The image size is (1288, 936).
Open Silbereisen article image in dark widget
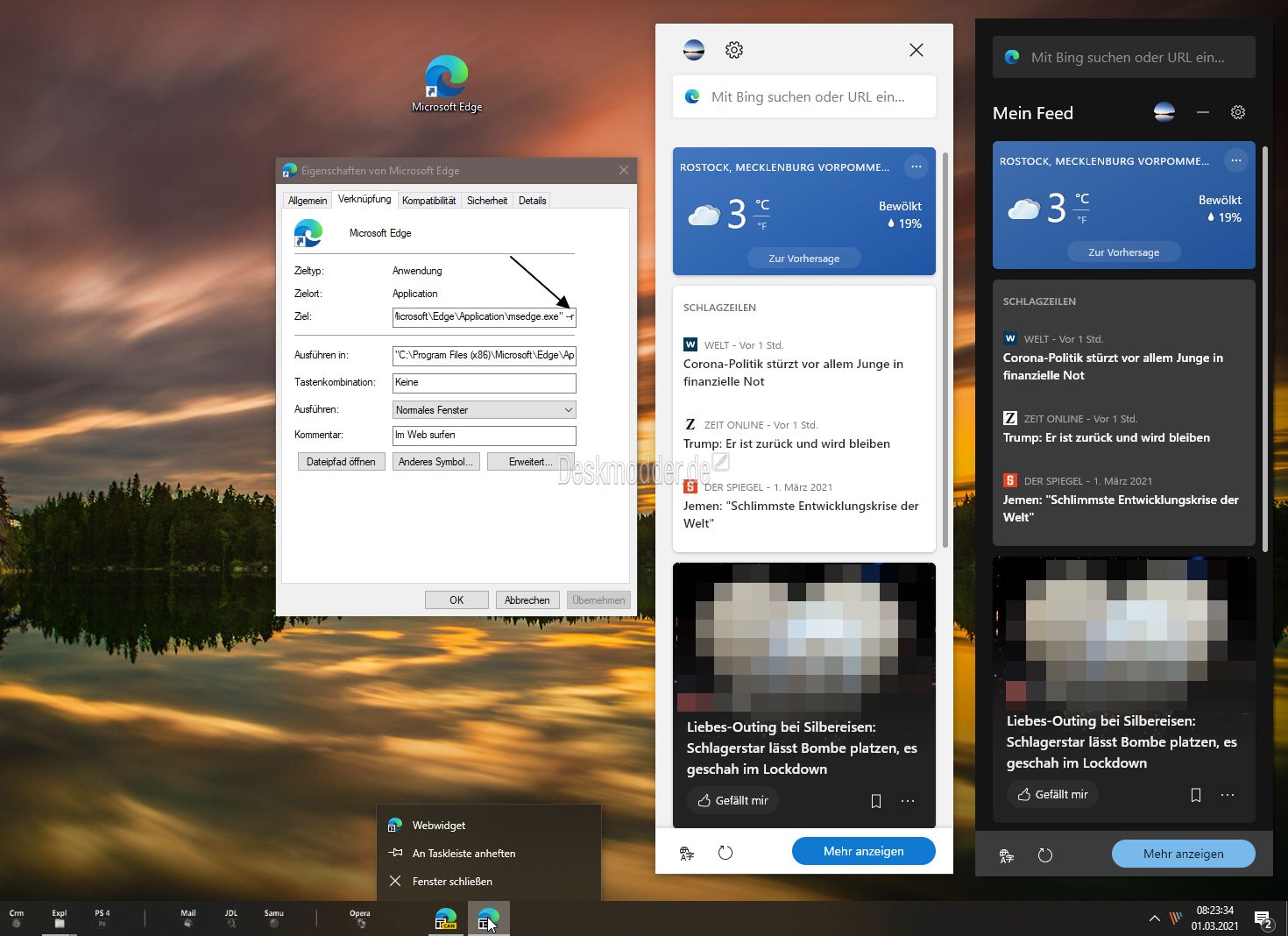point(1124,632)
